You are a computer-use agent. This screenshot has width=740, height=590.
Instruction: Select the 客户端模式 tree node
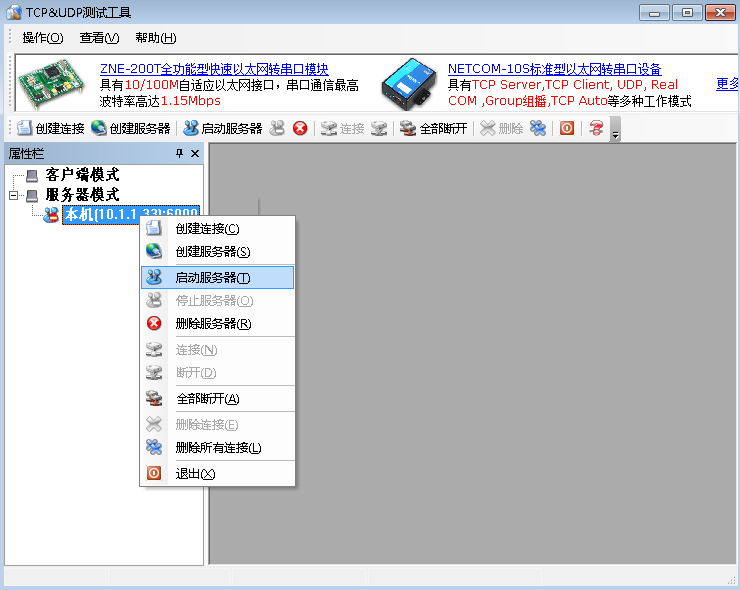pos(82,175)
